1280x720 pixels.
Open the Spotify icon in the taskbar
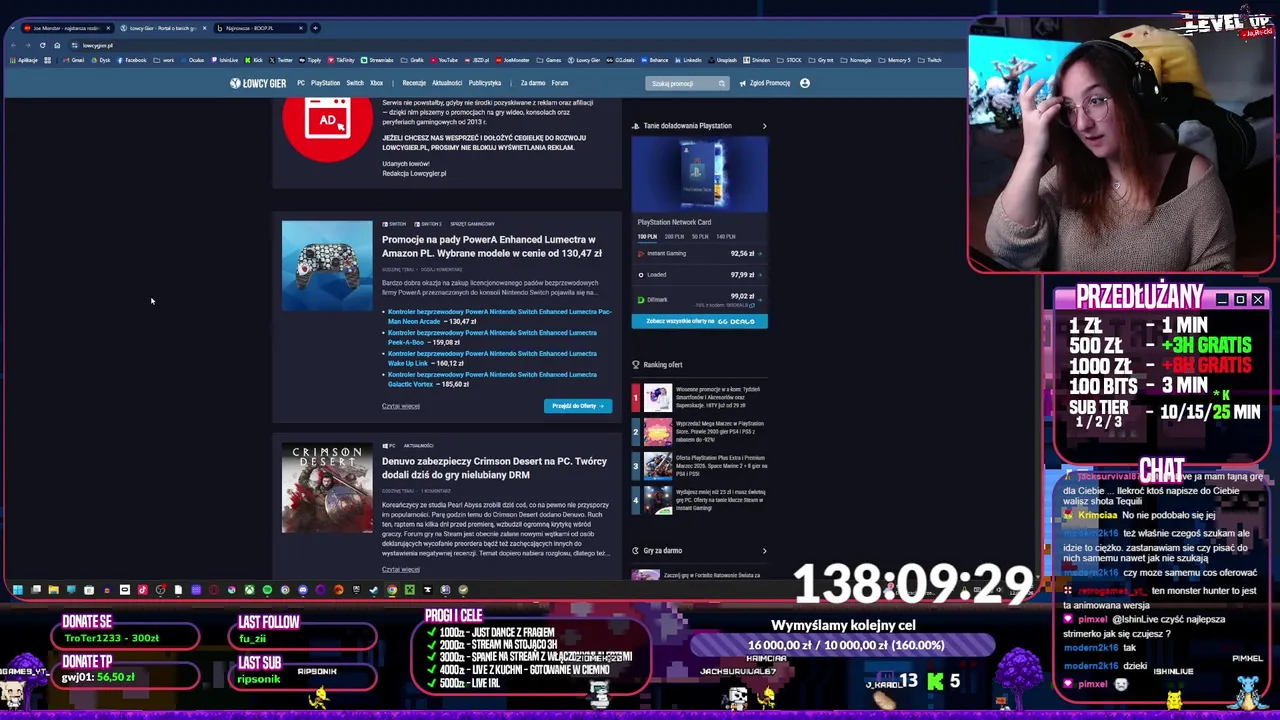pyautogui.click(x=267, y=590)
